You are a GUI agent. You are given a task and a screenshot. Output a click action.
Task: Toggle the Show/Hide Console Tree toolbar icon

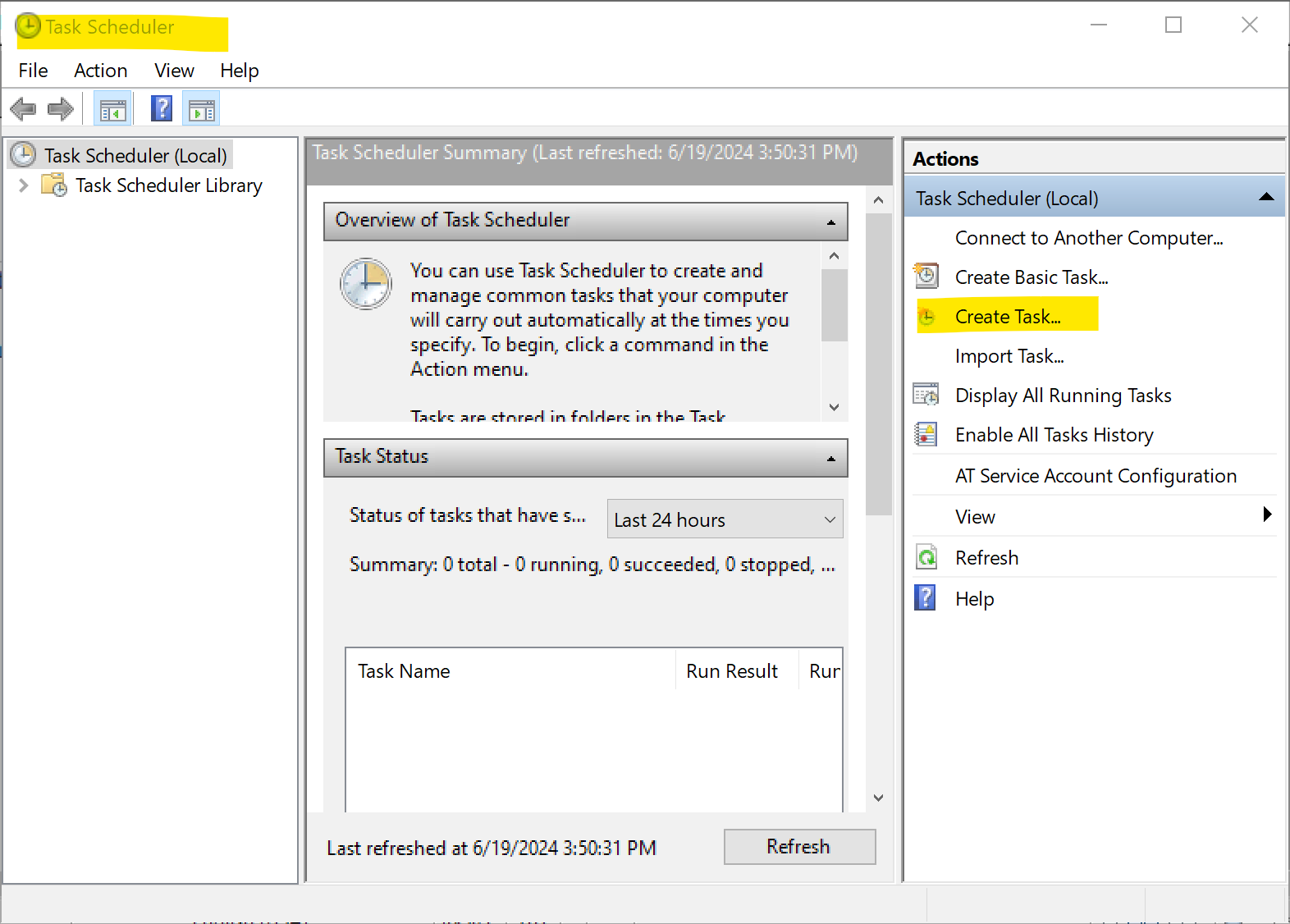(112, 109)
